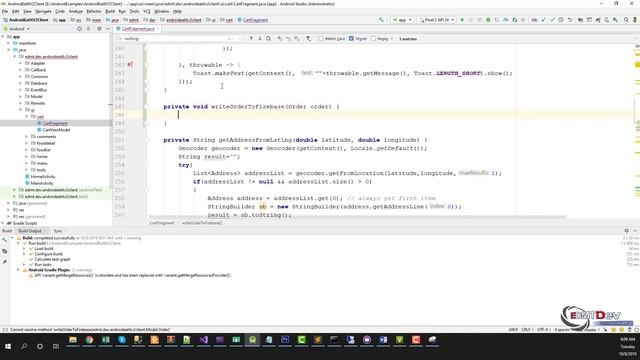
Task: Click the writeOrderToFirebase breadcrumb below editor
Action: coord(202,223)
